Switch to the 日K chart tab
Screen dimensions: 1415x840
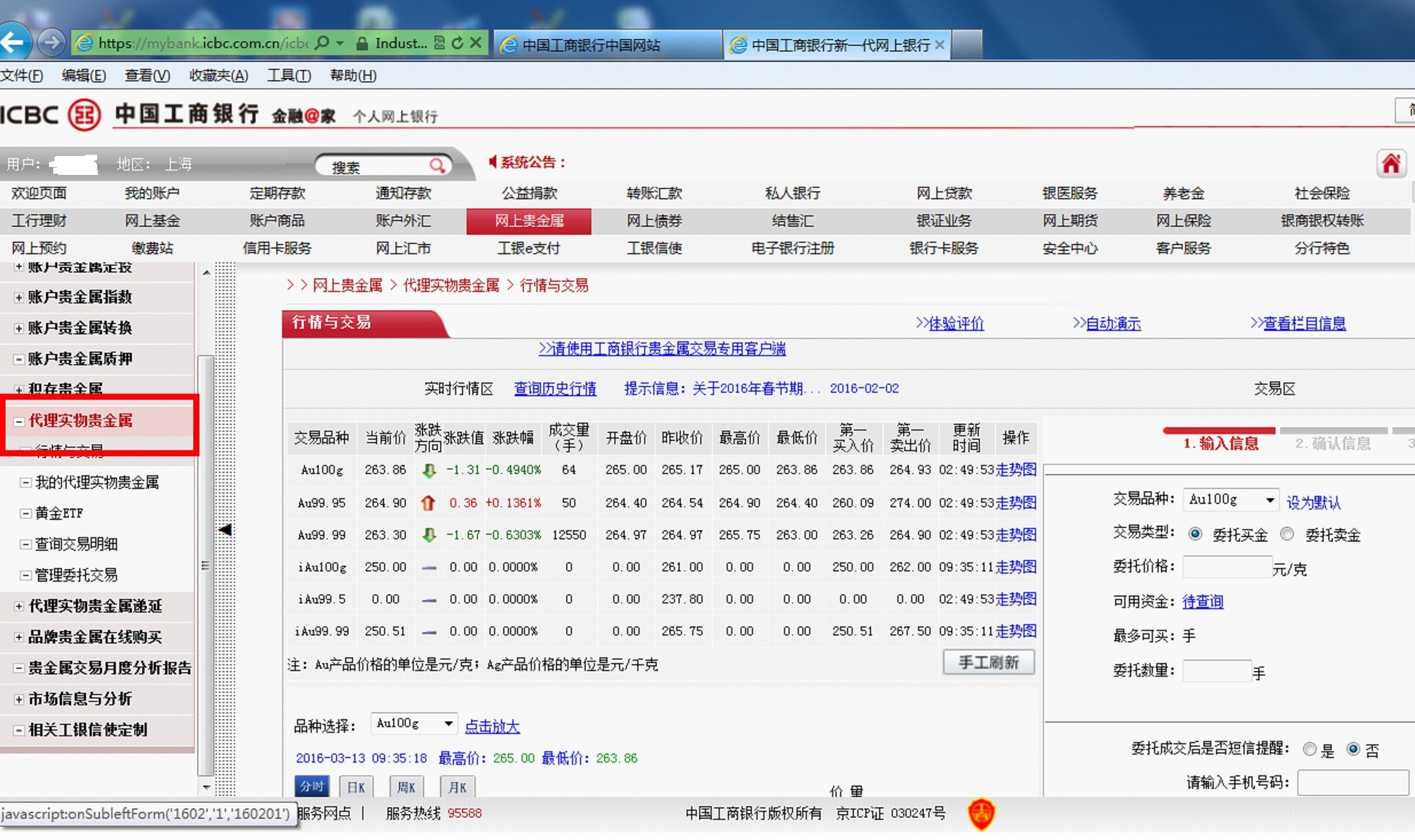point(356,787)
